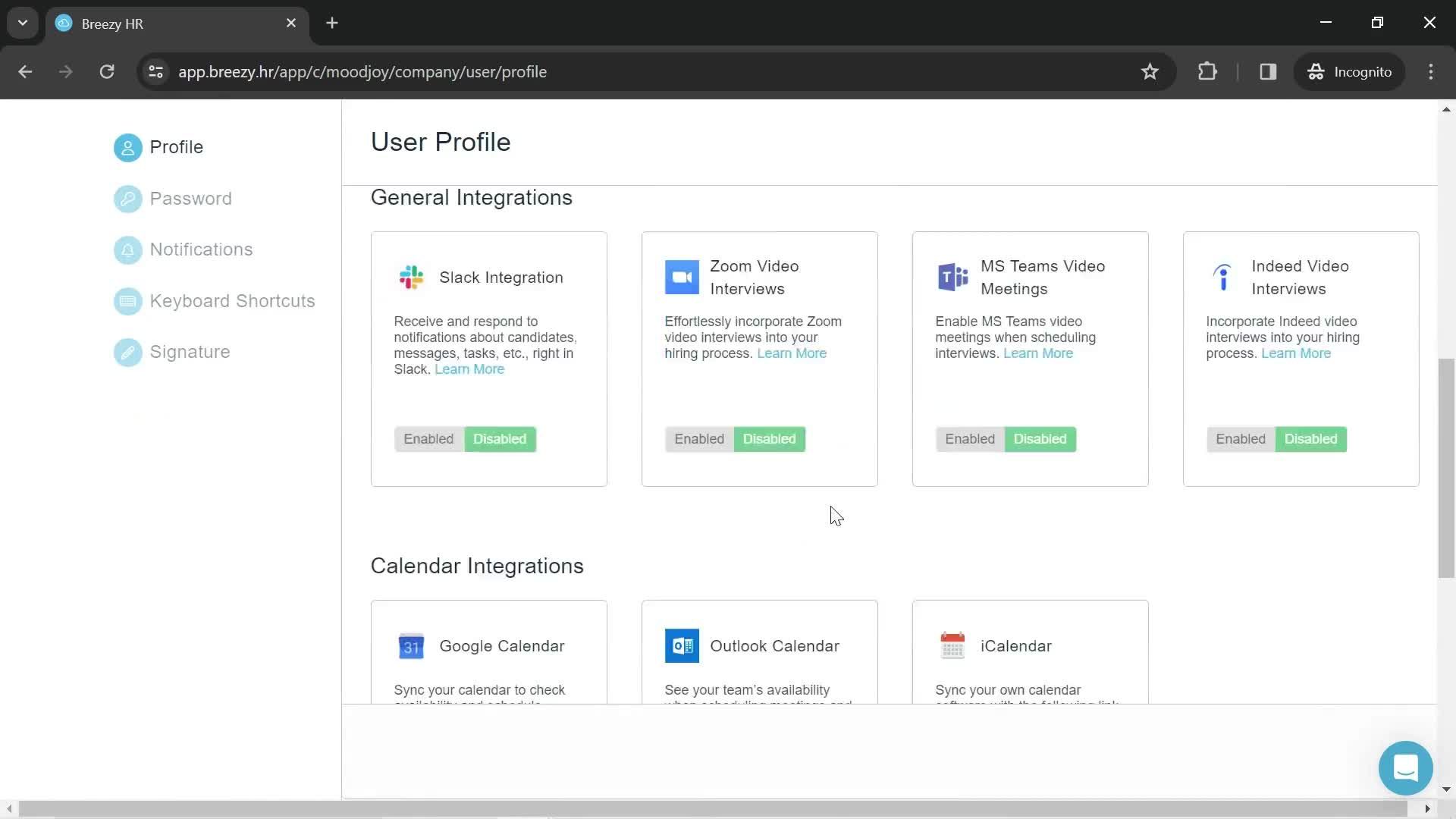
Task: Open the Notifications settings section
Action: coord(201,249)
